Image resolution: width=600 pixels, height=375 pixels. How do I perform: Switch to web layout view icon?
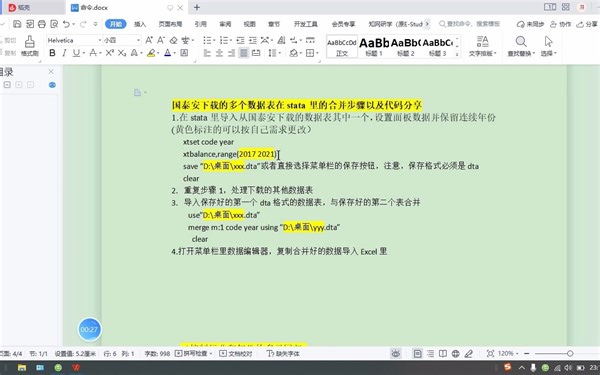click(455, 354)
